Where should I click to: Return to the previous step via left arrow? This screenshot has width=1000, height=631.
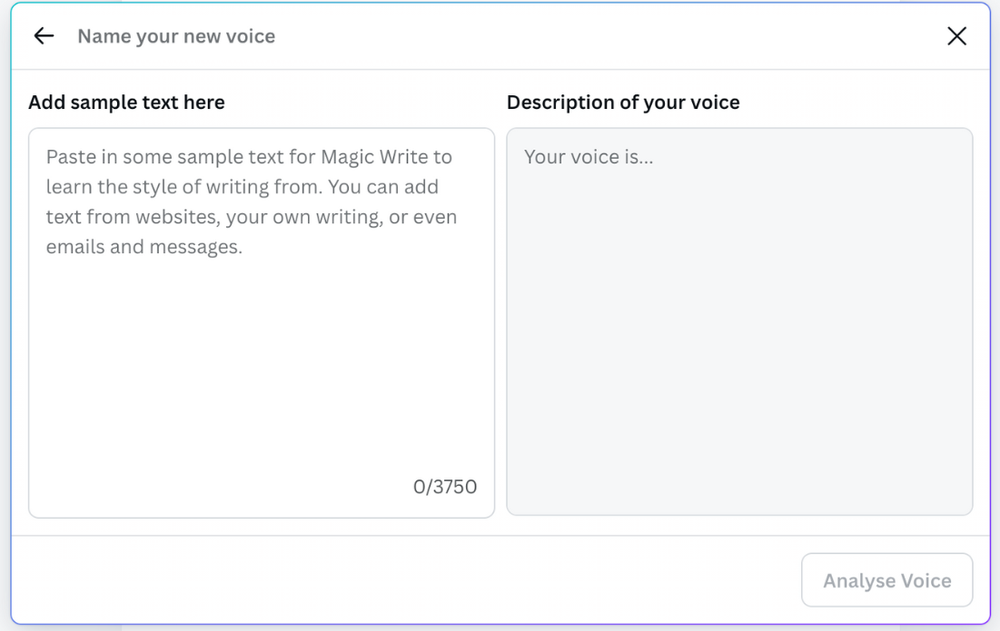(43, 36)
